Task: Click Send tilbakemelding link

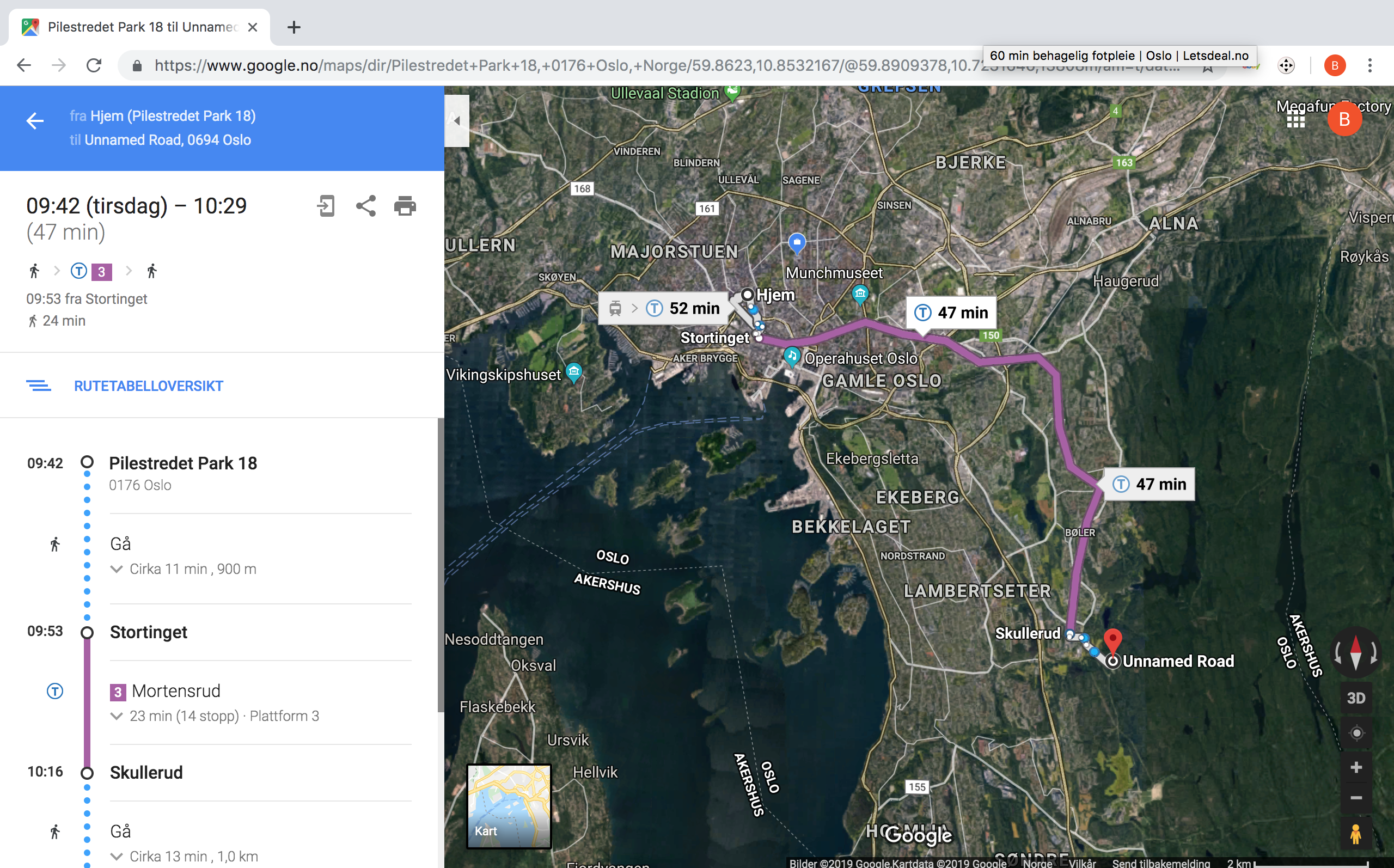Action: [x=1161, y=863]
